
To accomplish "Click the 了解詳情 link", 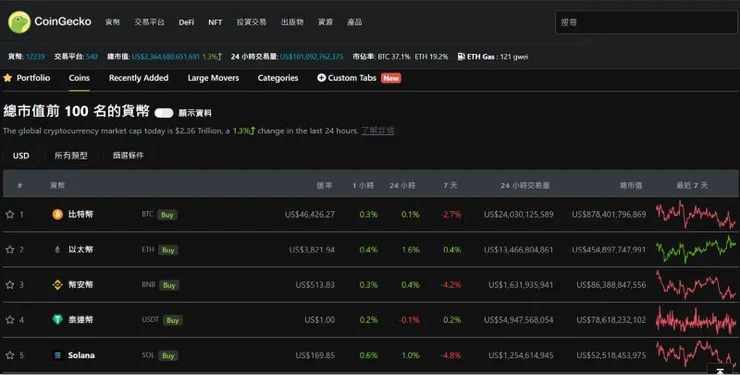I will tap(378, 131).
